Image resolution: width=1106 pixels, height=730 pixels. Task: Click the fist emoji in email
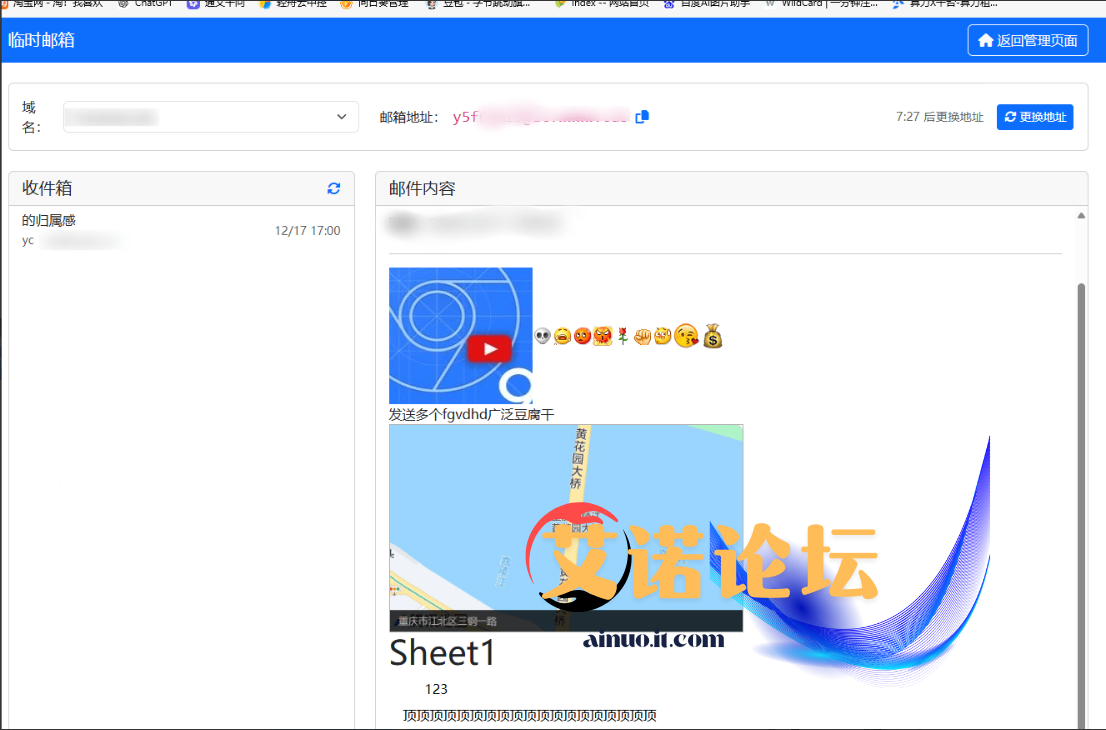[x=643, y=337]
